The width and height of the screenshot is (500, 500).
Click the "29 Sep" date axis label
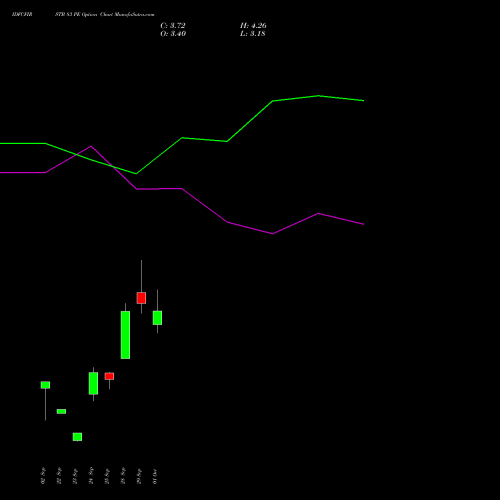139,476
